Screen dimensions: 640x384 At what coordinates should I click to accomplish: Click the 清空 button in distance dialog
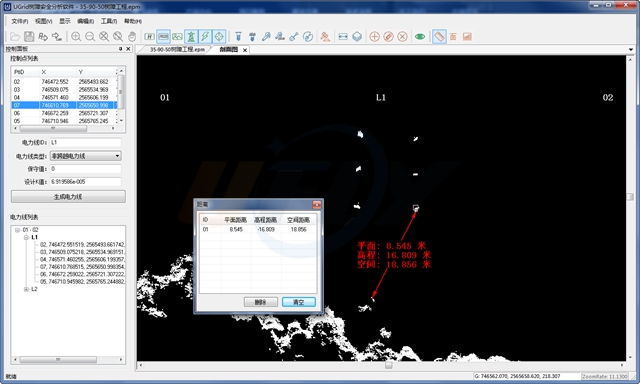(299, 302)
